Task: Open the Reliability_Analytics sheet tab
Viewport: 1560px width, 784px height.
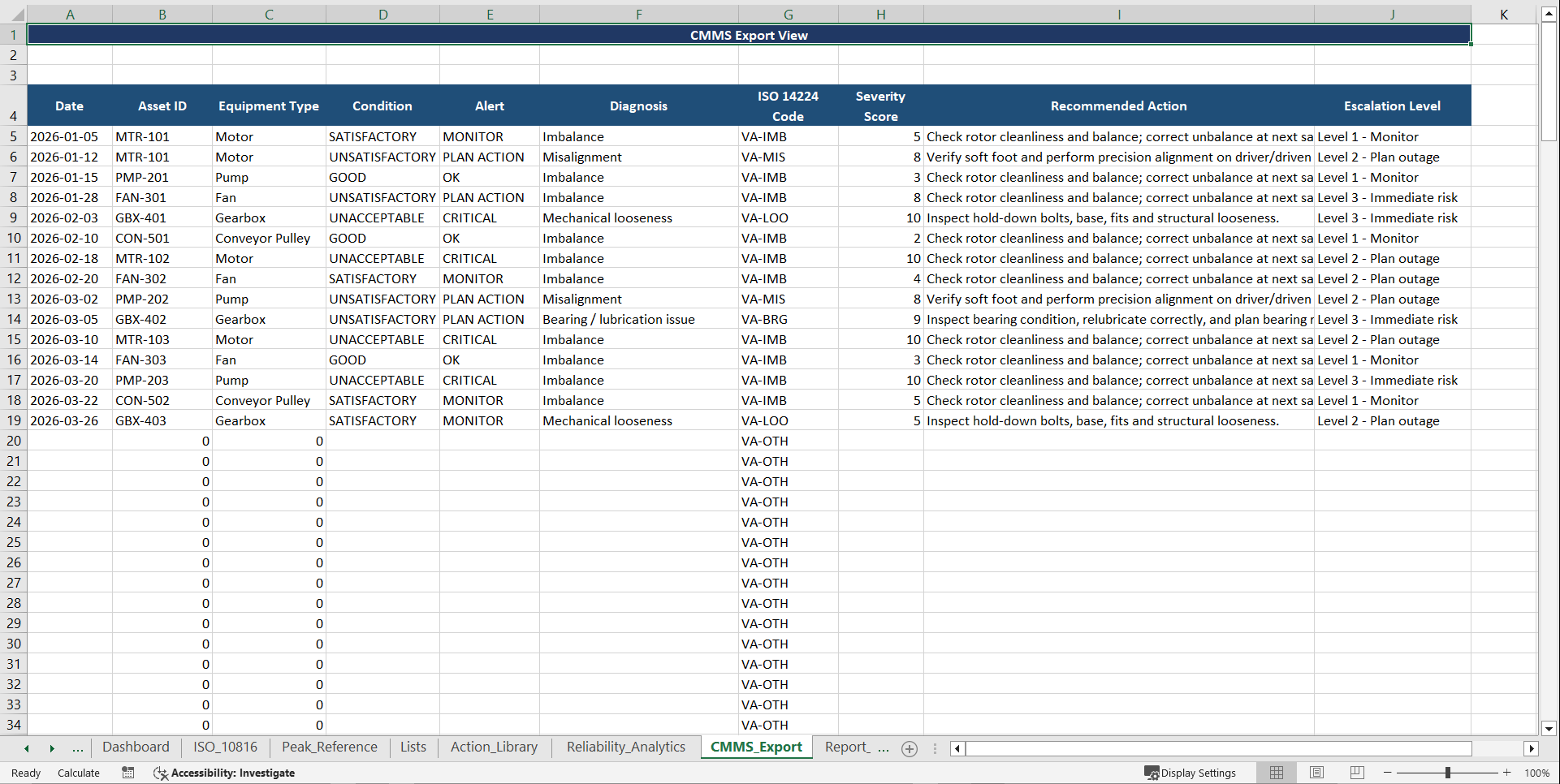Action: coord(624,747)
